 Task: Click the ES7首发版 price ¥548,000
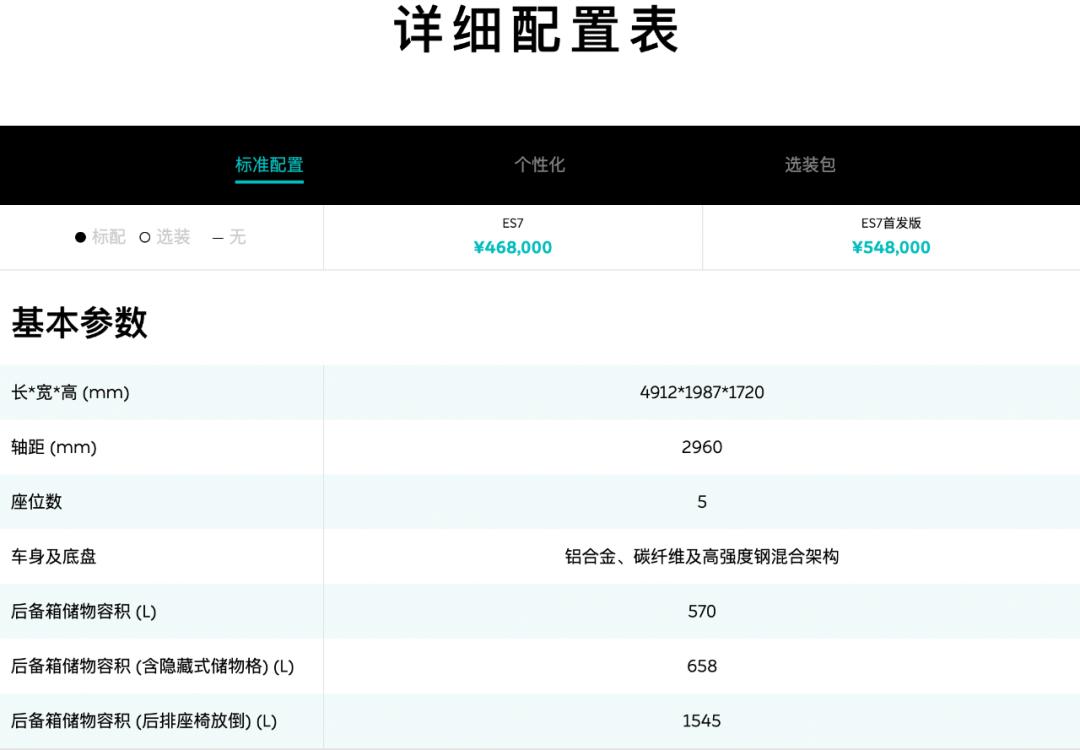pos(890,247)
